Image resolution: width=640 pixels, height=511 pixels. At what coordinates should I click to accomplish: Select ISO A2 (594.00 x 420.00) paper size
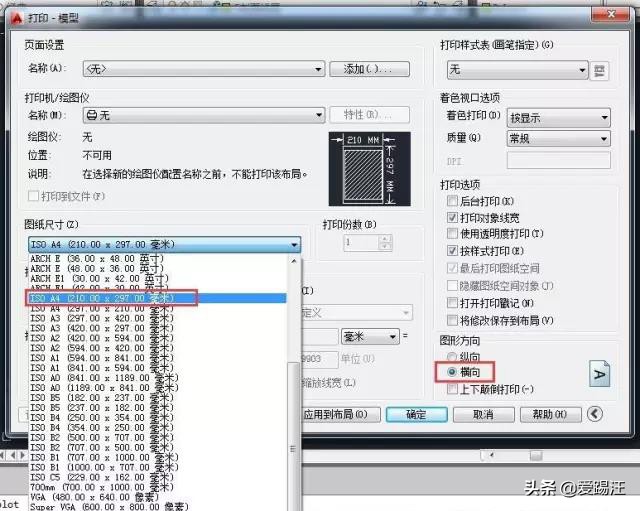[x=158, y=348]
